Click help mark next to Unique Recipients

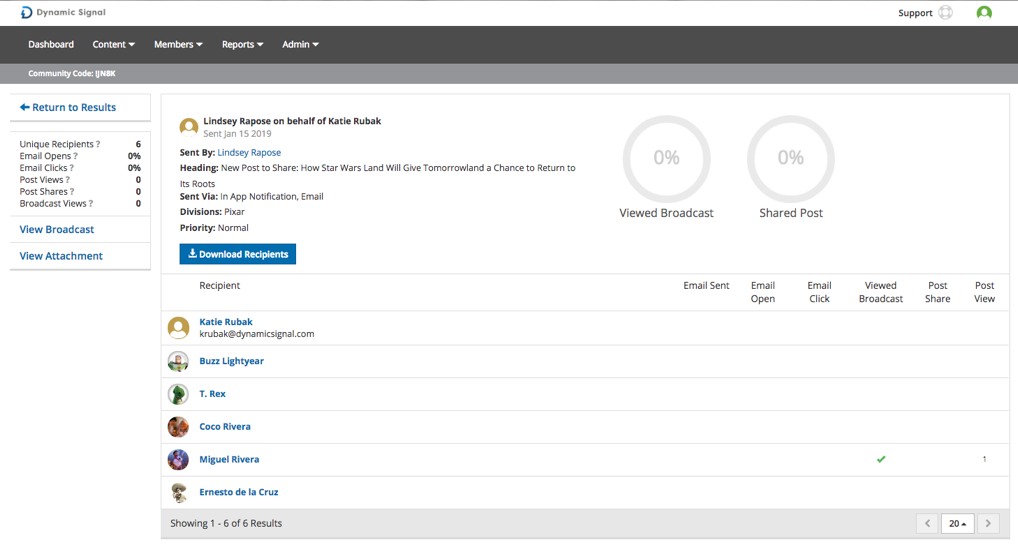pos(98,144)
